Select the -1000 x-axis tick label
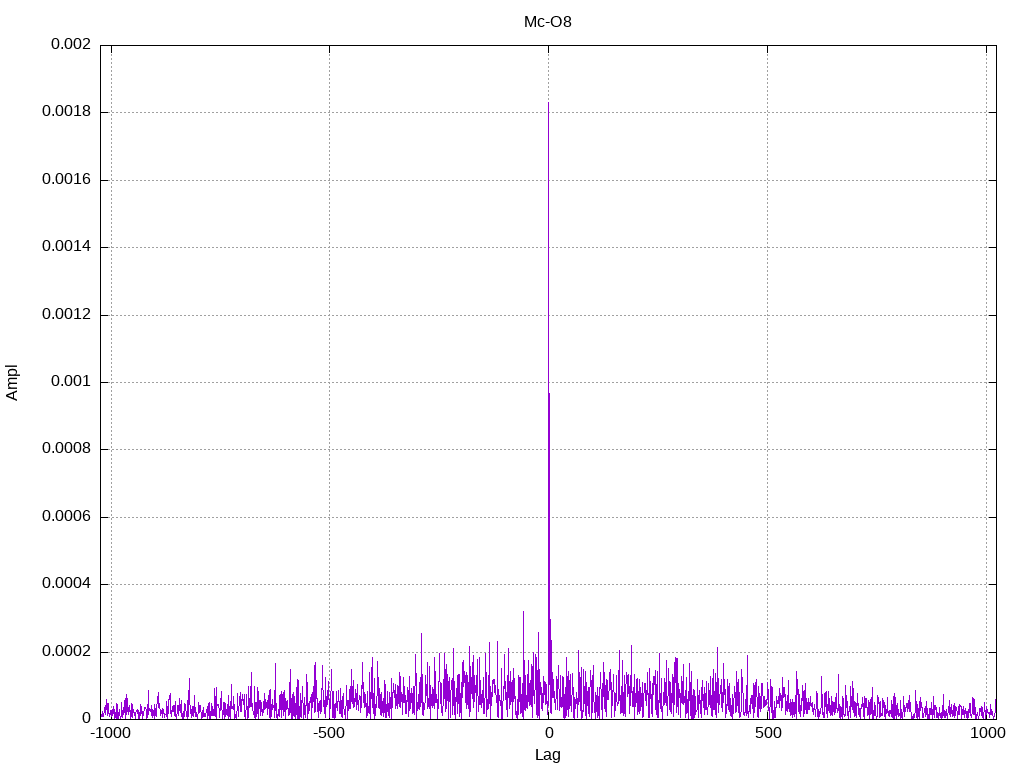The width and height of the screenshot is (1024, 768). [x=111, y=733]
